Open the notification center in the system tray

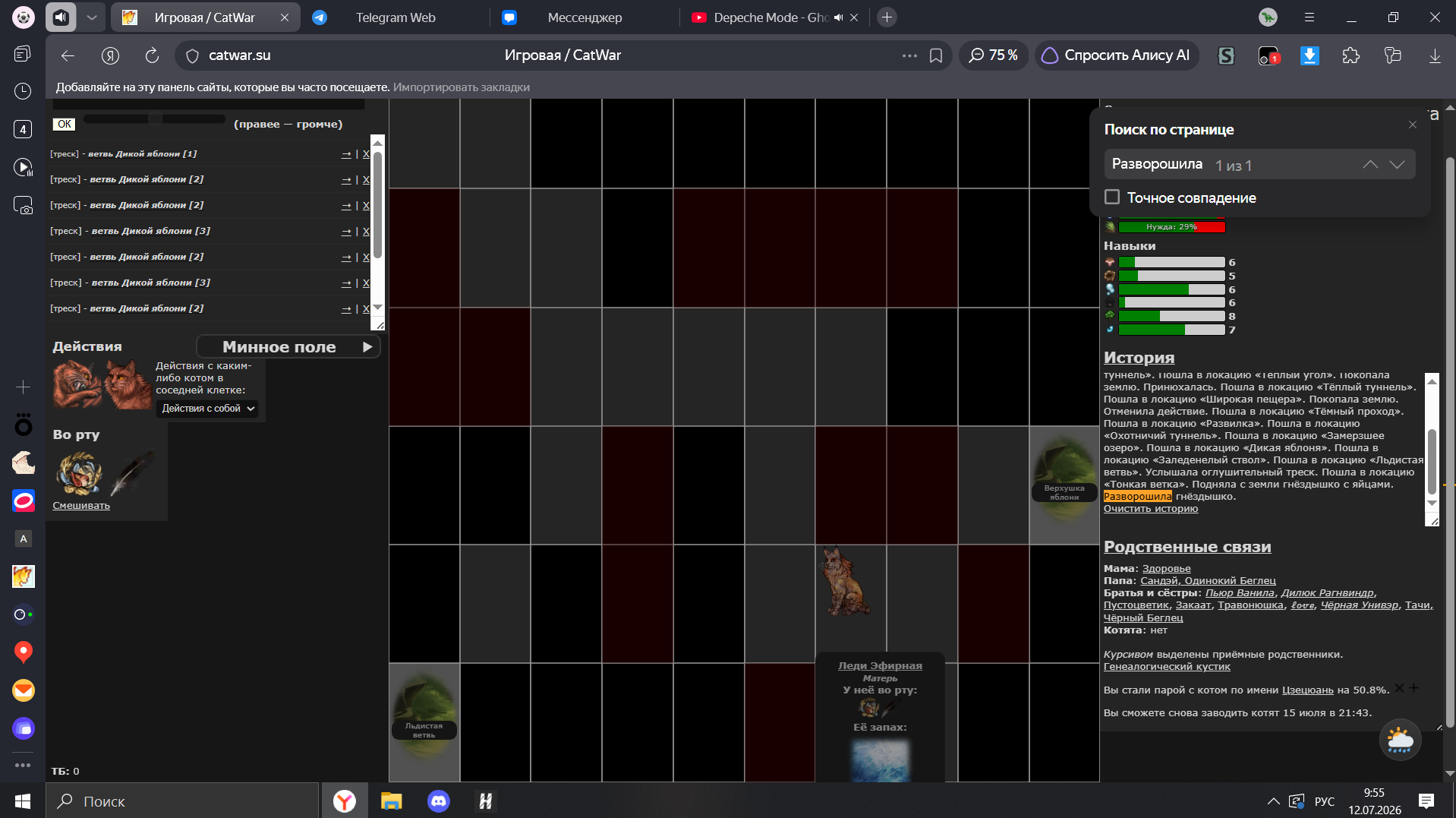(1426, 801)
